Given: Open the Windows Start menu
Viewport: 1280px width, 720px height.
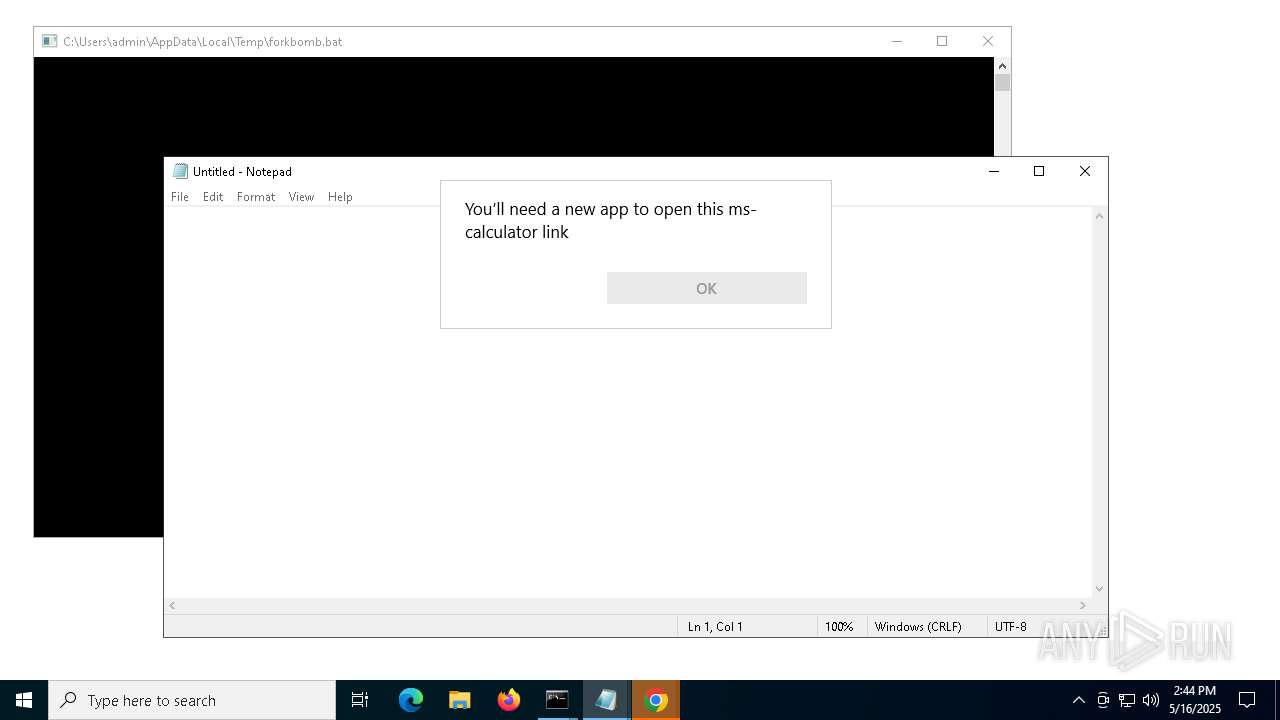Looking at the screenshot, I should point(24,700).
